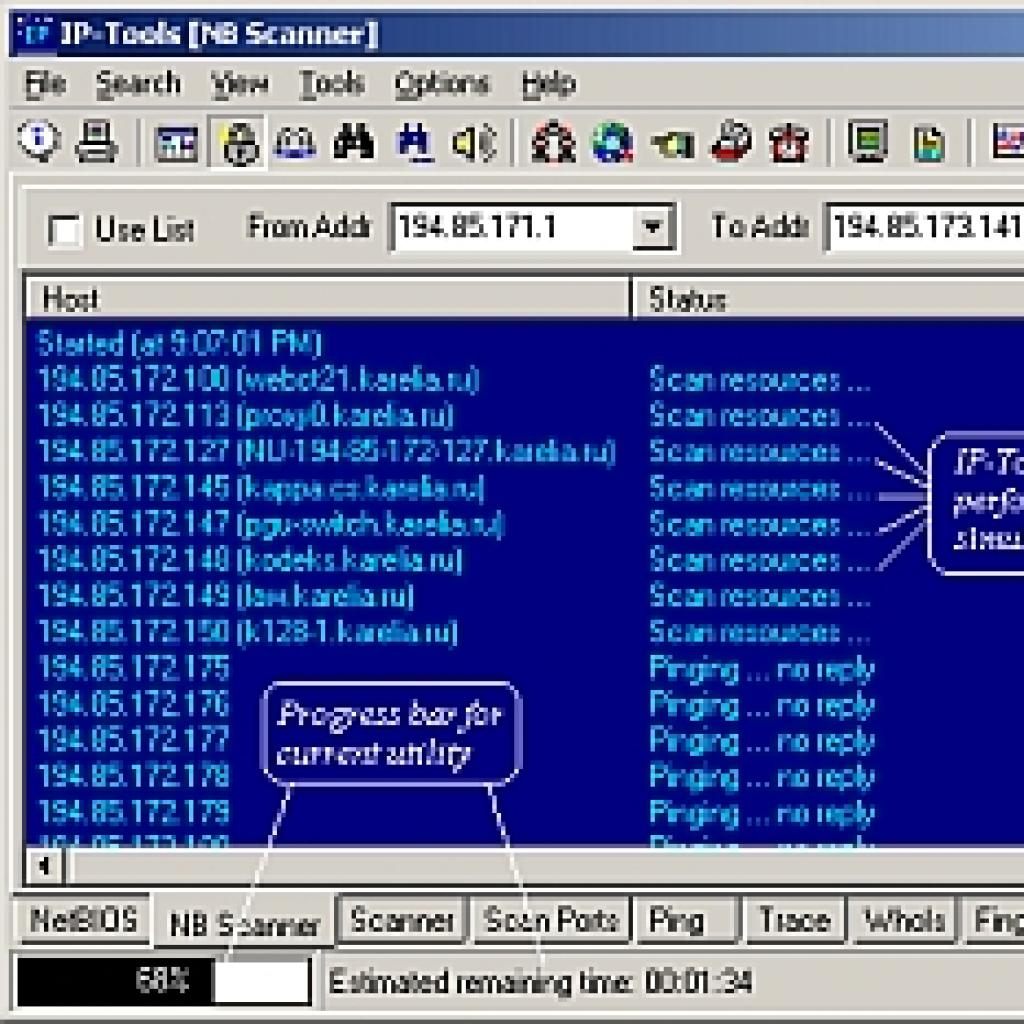Click the IP-Tools title bar application icon

pos(35,32)
